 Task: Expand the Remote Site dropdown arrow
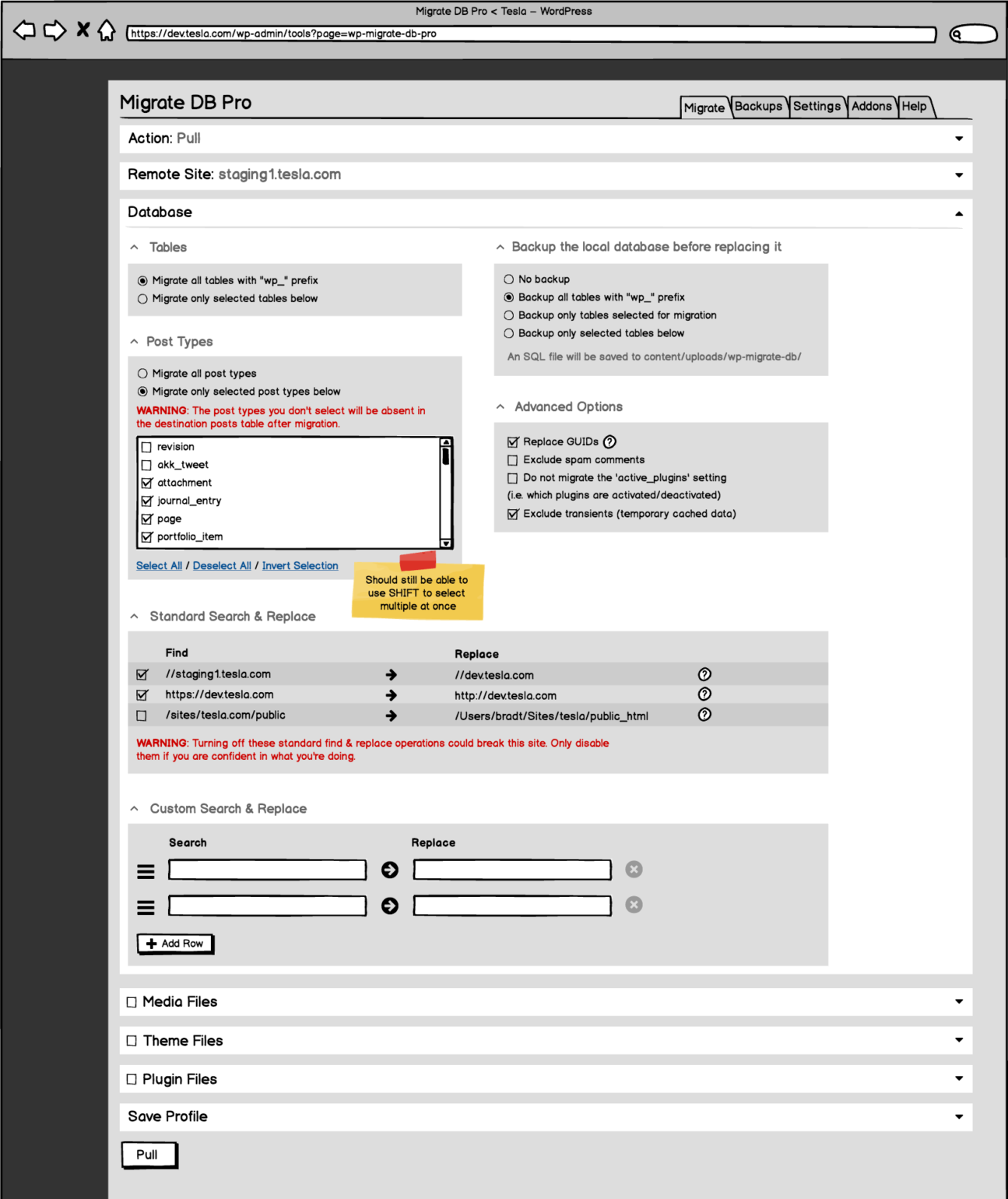coord(959,175)
